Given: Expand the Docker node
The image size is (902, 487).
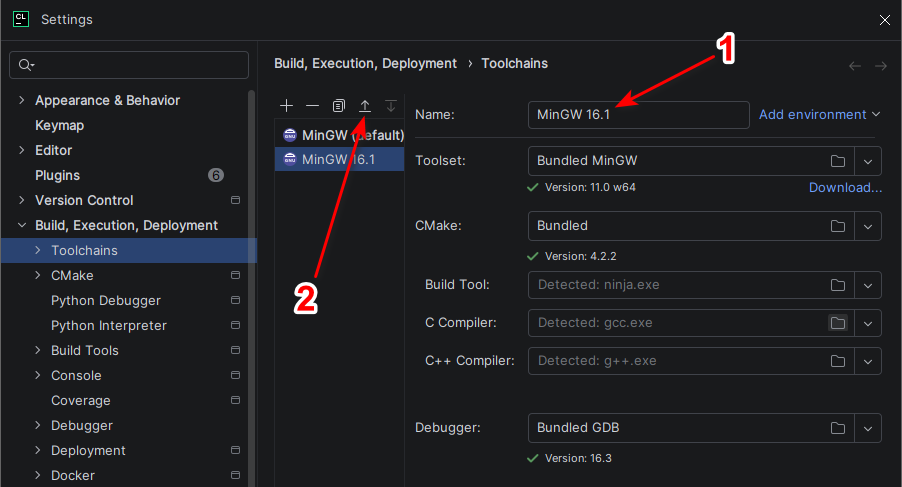Looking at the screenshot, I should (38, 475).
